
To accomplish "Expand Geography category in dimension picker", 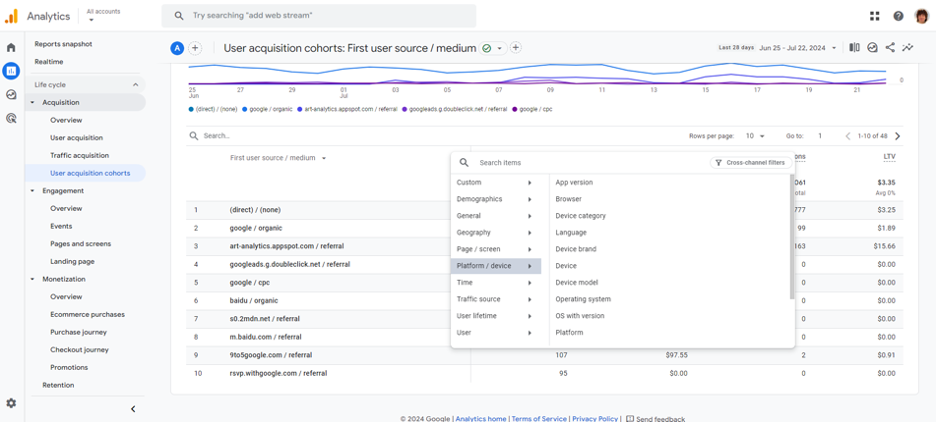I will click(495, 233).
